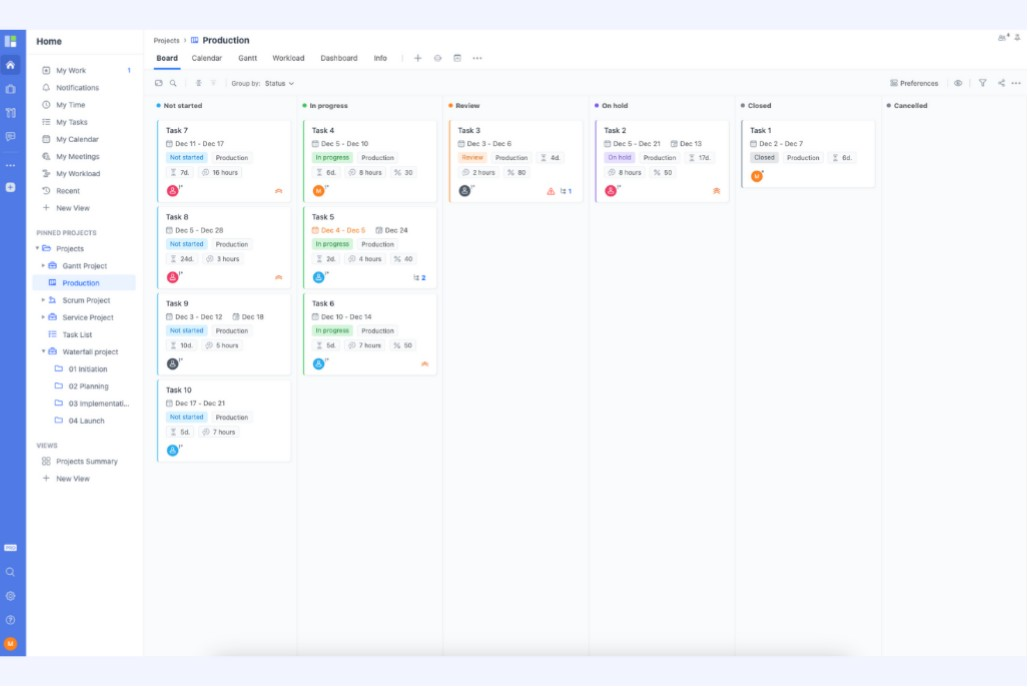The height and width of the screenshot is (689, 1030).
Task: Open the Workload tab
Action: pos(288,57)
